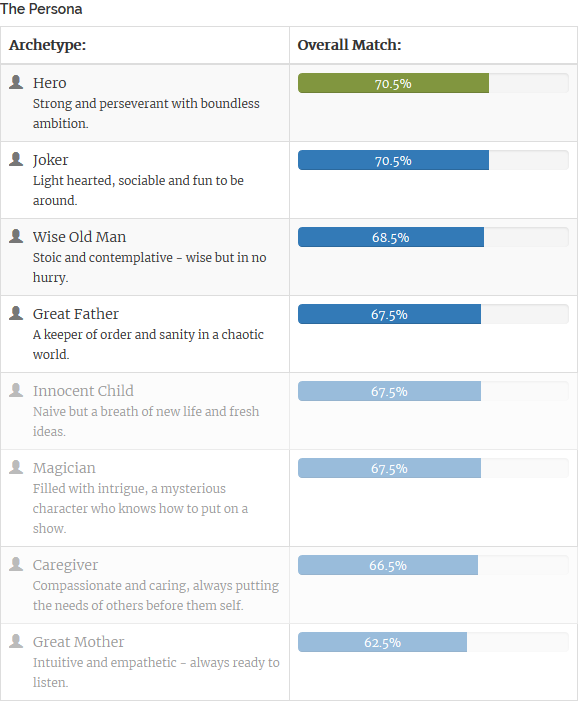Click the Joker 70.5% progress bar
Image resolution: width=578 pixels, height=702 pixels.
(394, 160)
